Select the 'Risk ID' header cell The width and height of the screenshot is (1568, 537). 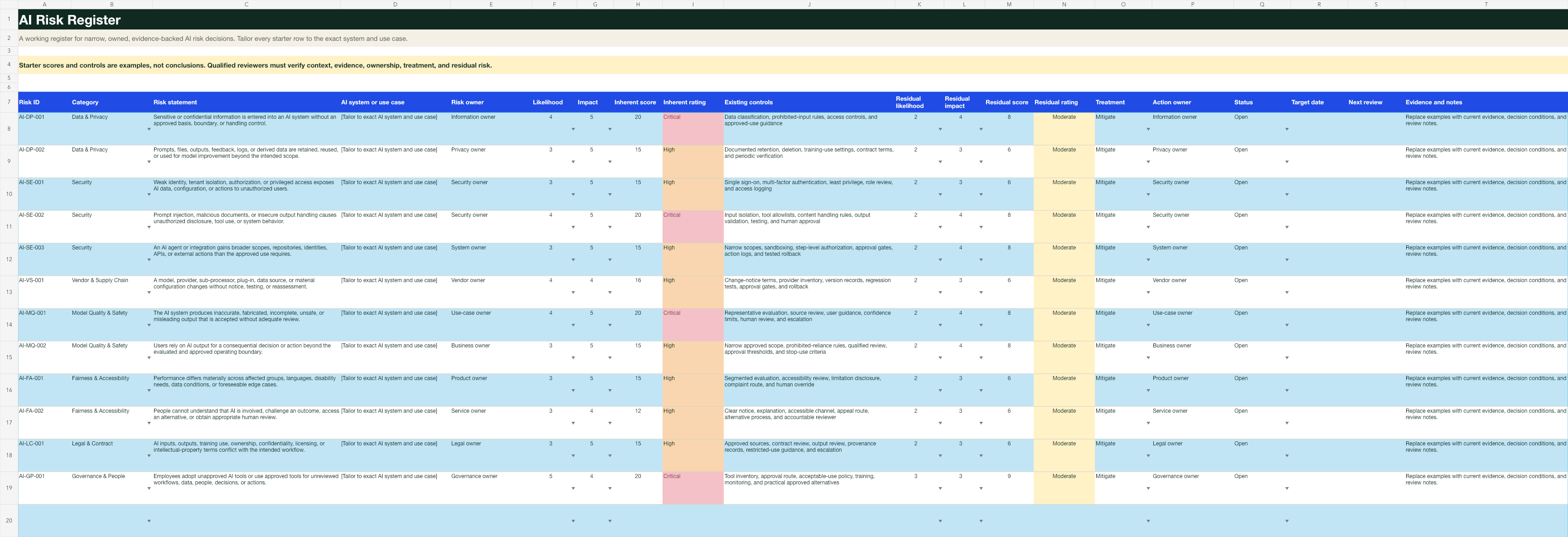tap(44, 103)
